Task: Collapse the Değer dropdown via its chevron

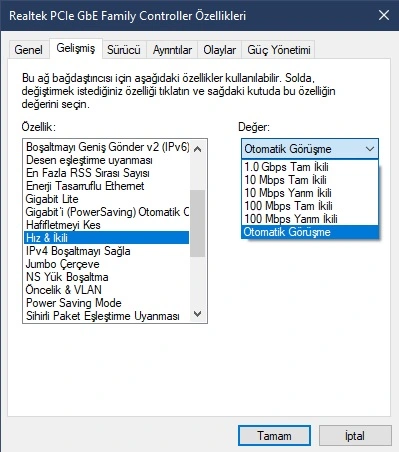Action: (x=370, y=149)
